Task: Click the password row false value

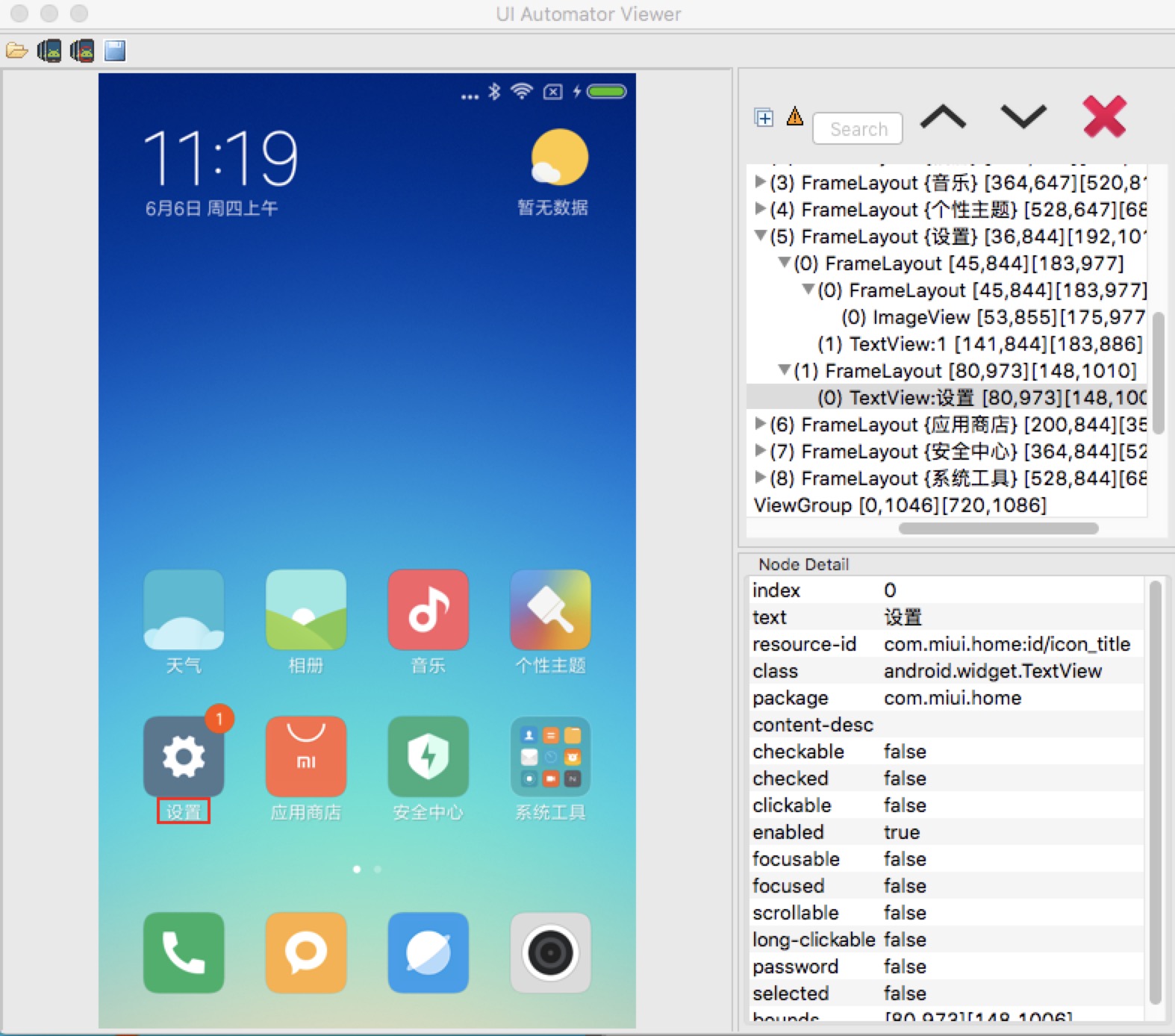Action: pyautogui.click(x=905, y=967)
